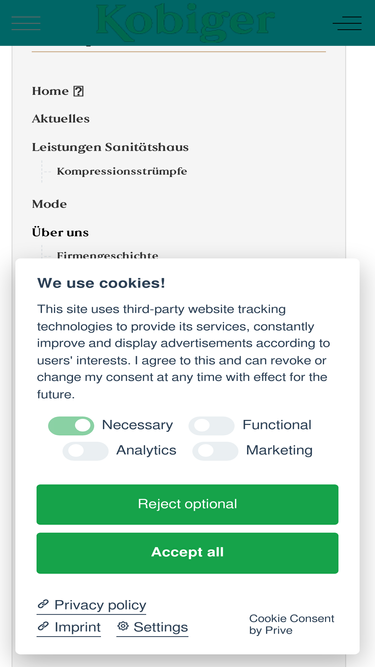Follow the Cookie Consent by Prive link
The height and width of the screenshot is (667, 375).
click(292, 624)
